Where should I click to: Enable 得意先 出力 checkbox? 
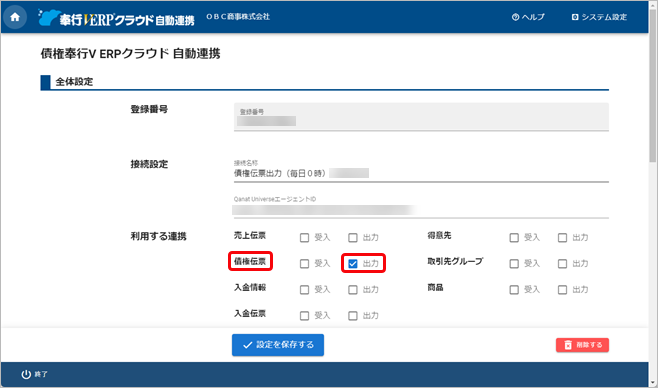(x=562, y=238)
